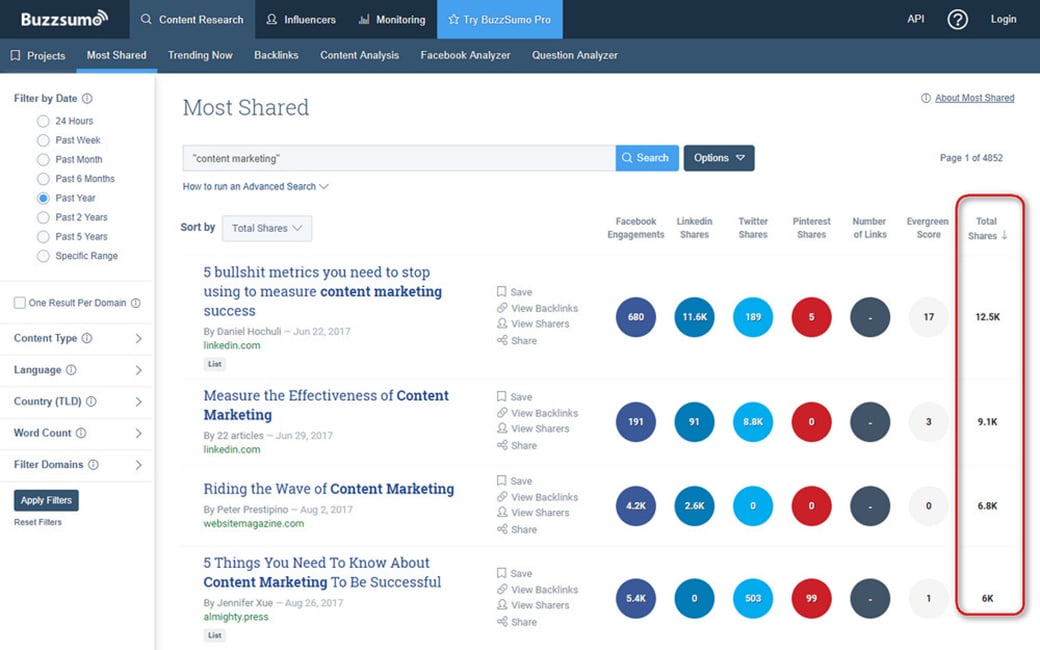The image size is (1040, 650).
Task: Enable One Result Per Domain checkbox
Action: [x=20, y=303]
